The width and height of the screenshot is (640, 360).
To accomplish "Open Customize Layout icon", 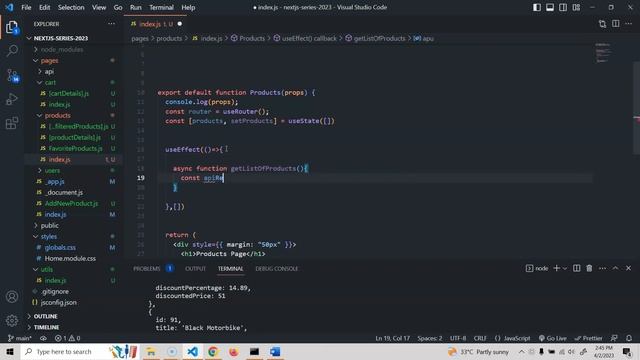I will (x=576, y=7).
